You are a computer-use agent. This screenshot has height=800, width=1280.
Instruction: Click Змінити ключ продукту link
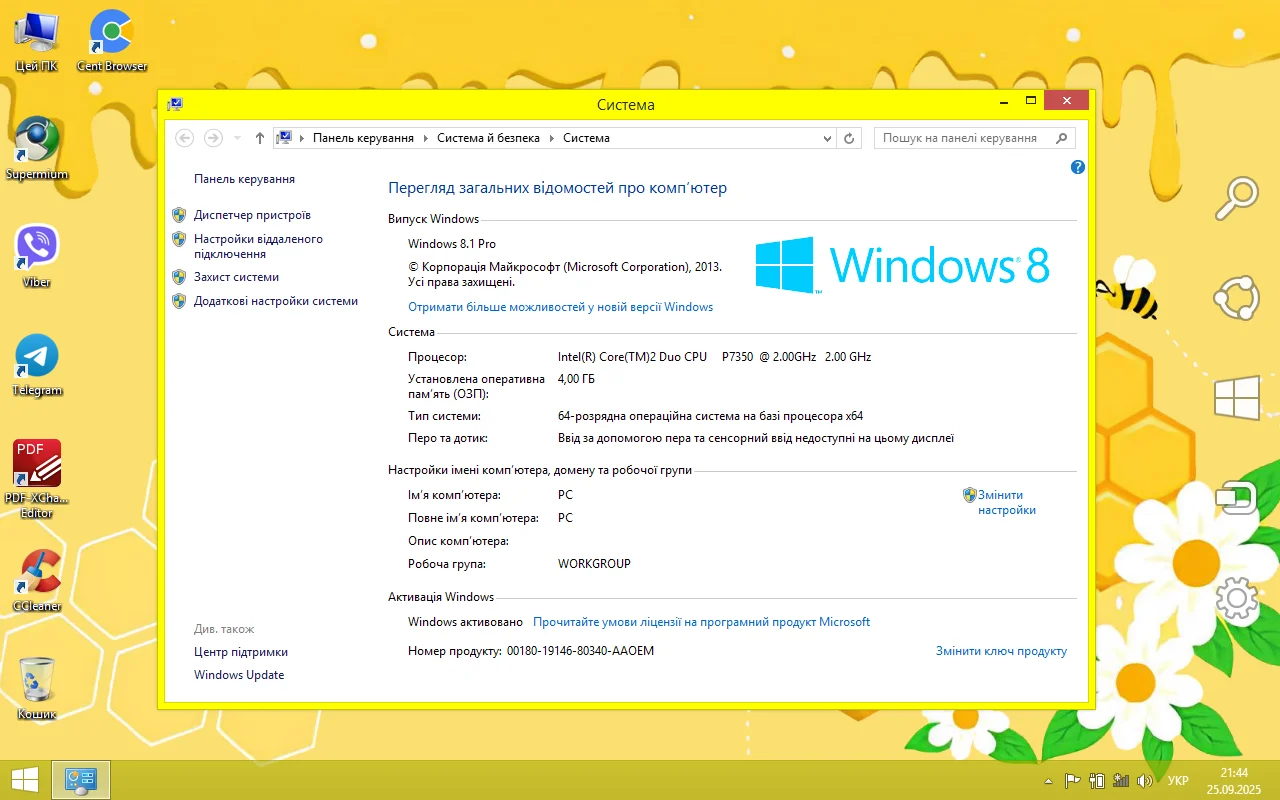point(1001,651)
